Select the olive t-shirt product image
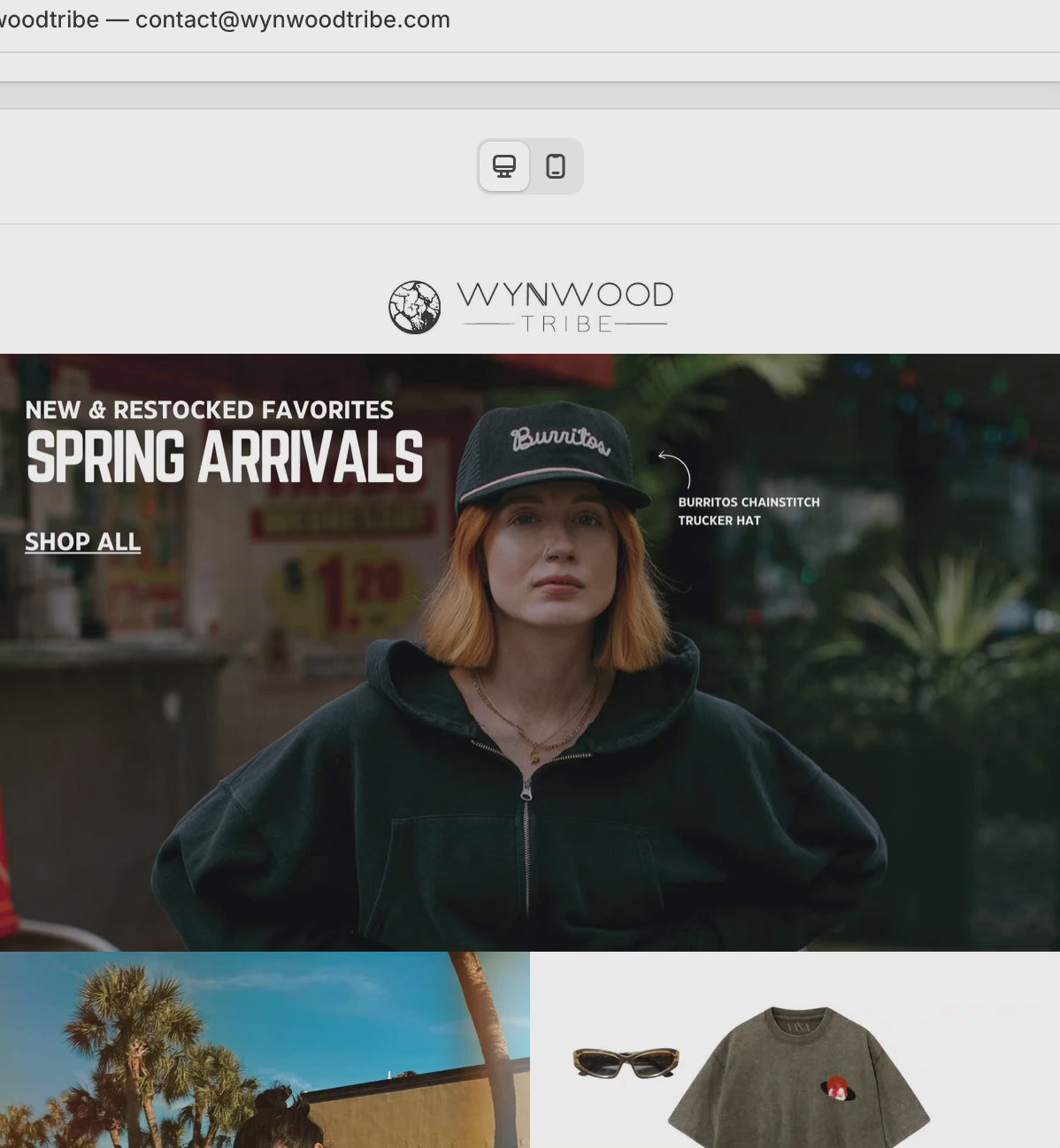Screen dimensions: 1060x1148 tap(796, 1081)
